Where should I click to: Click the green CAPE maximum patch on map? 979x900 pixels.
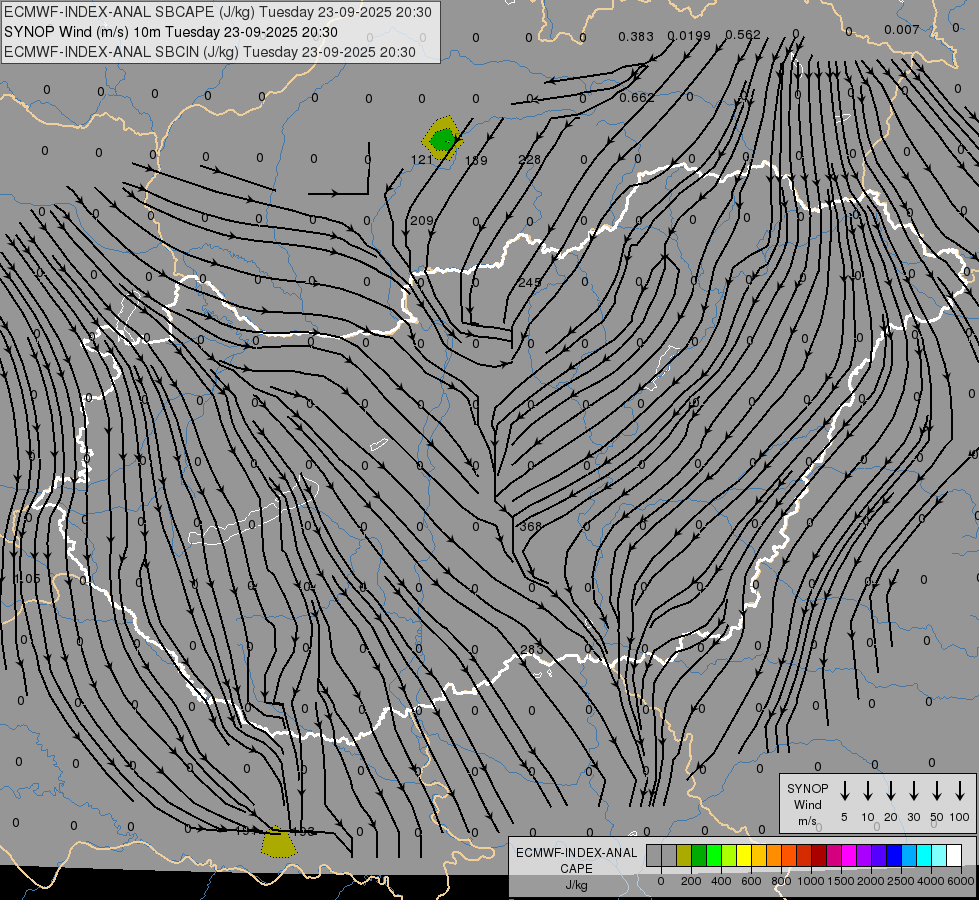443,139
